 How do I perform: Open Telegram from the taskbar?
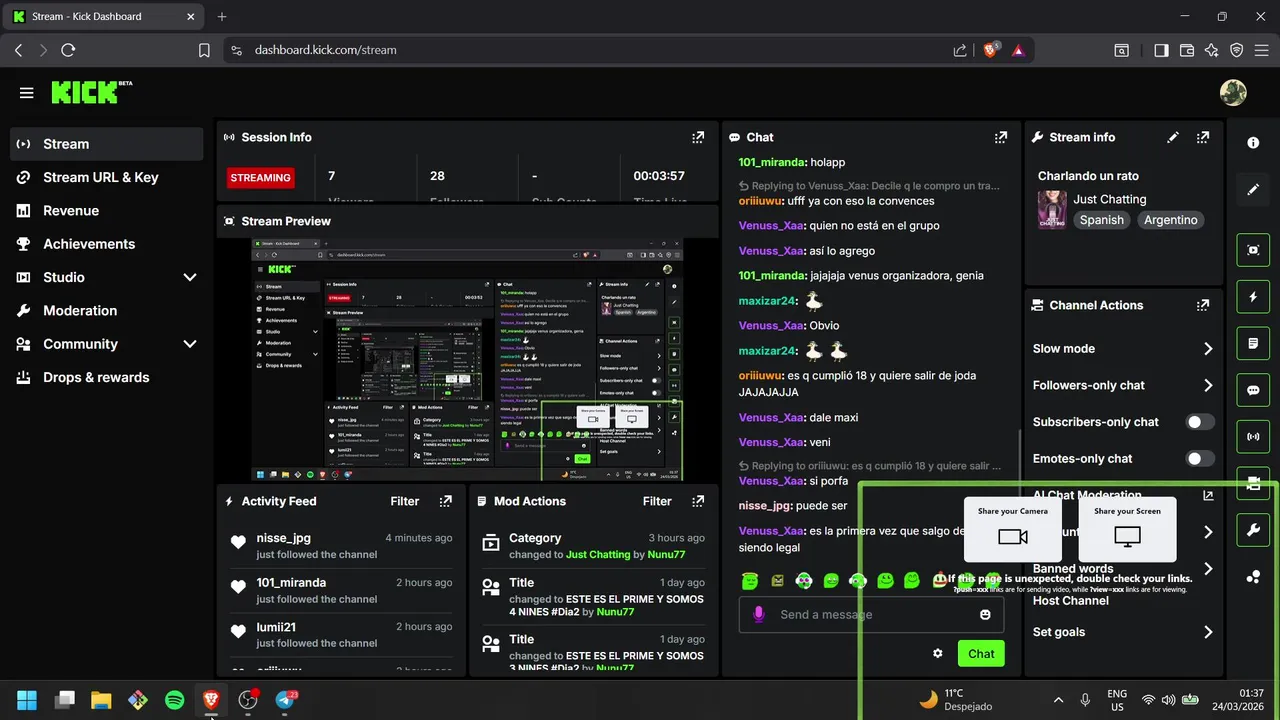click(x=285, y=700)
